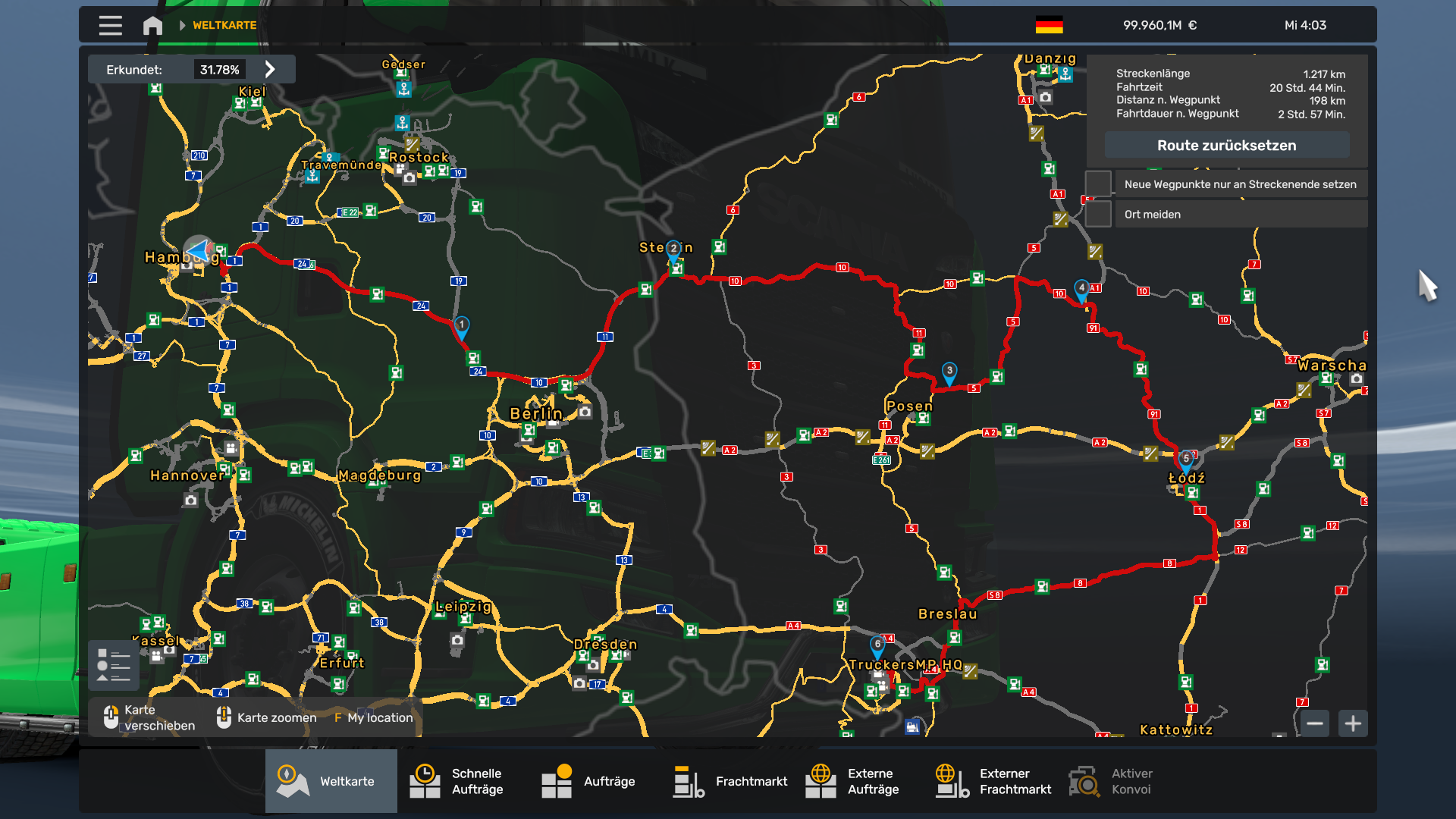Open the map legend list icon
This screenshot has width=1456, height=819.
[113, 665]
